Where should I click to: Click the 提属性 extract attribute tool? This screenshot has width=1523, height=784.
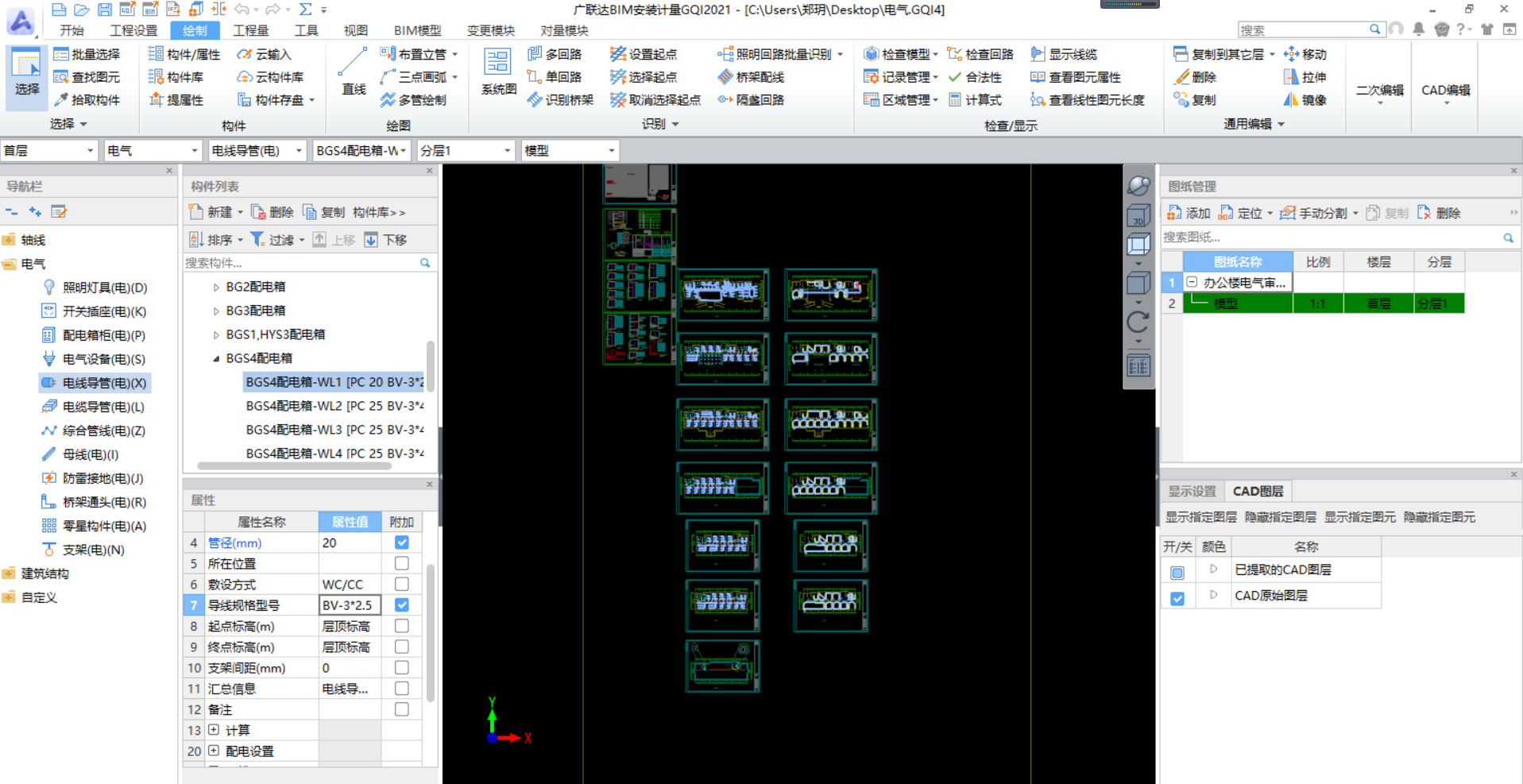coord(176,100)
